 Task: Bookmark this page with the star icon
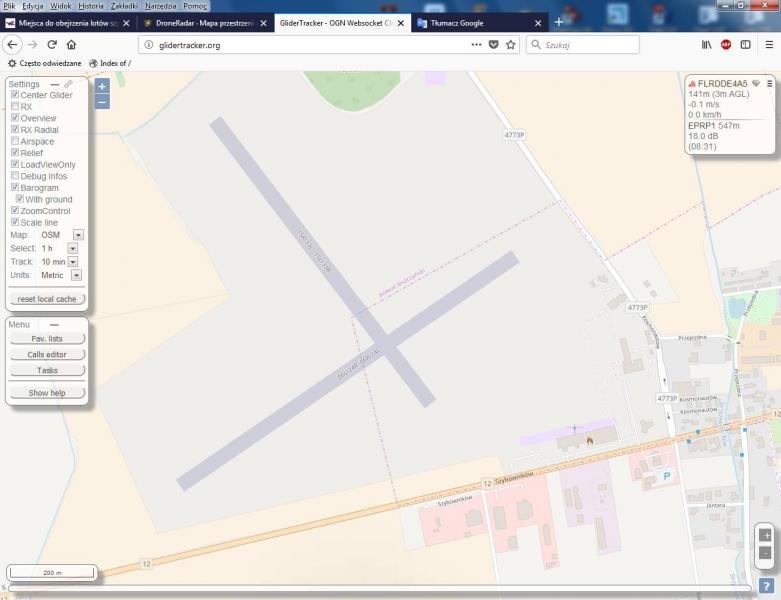511,45
